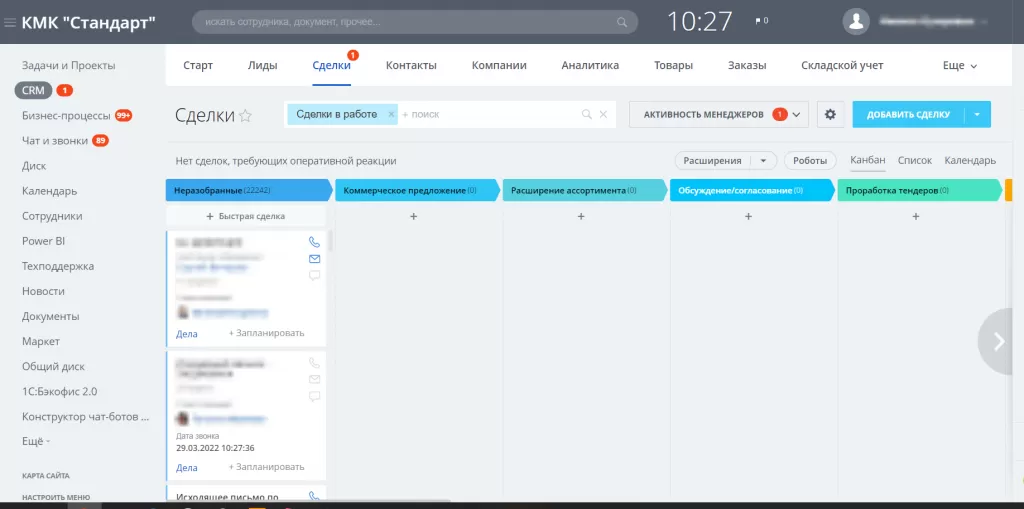Open the arrow next to Добавить сделку

tap(977, 114)
